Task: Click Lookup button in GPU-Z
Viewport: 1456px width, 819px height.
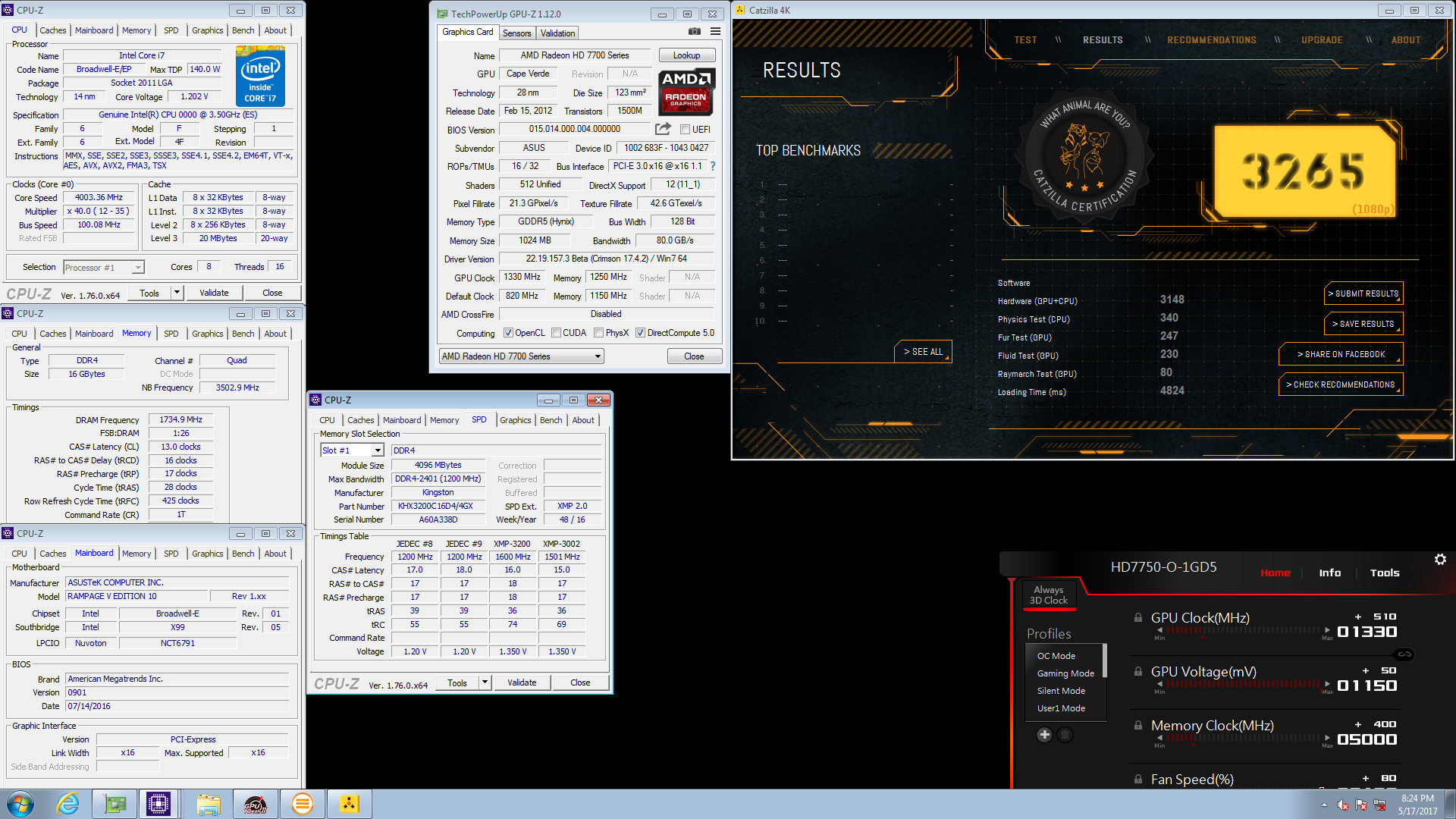Action: pyautogui.click(x=686, y=55)
